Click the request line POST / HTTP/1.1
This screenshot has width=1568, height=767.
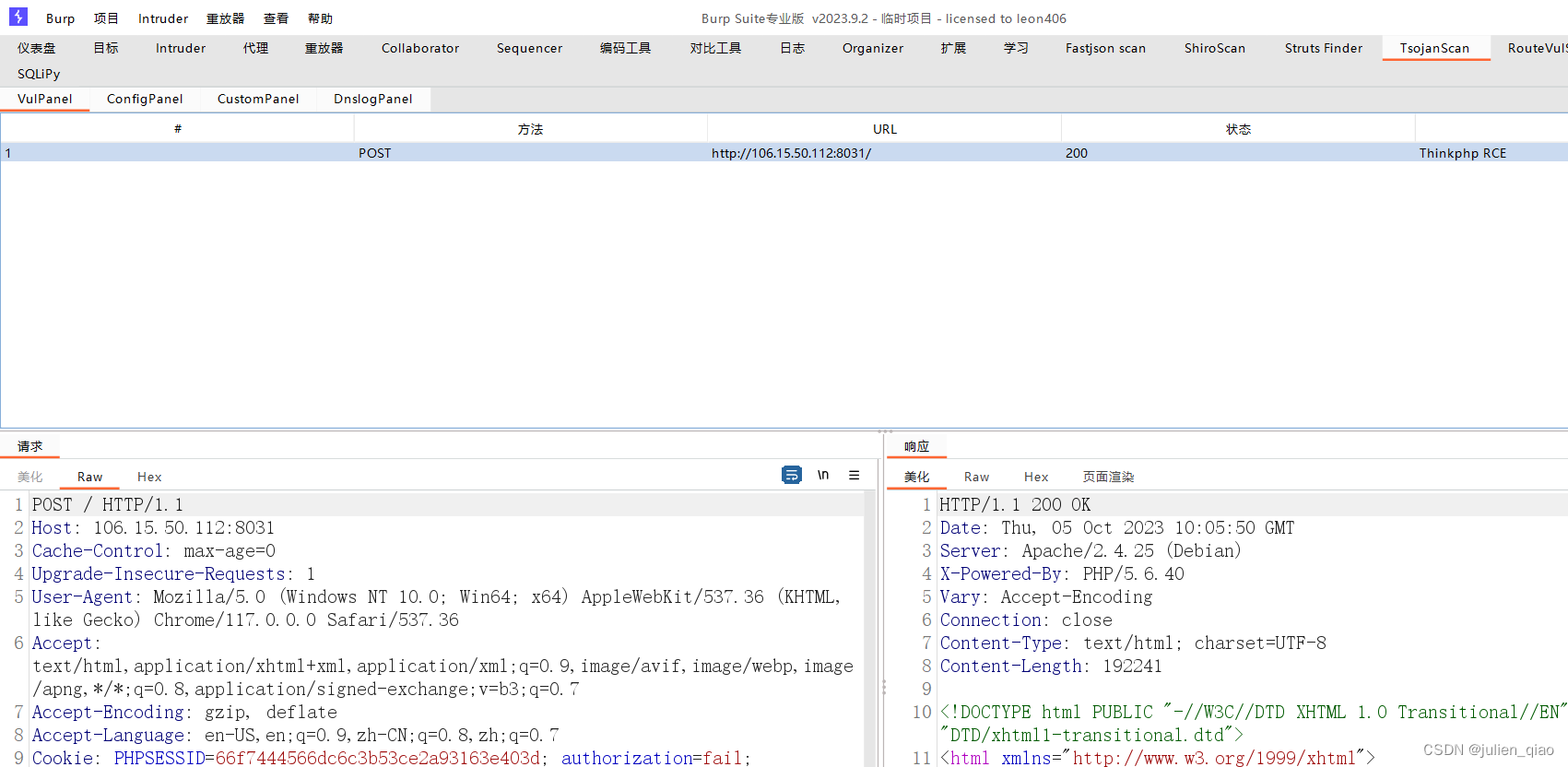pyautogui.click(x=107, y=504)
